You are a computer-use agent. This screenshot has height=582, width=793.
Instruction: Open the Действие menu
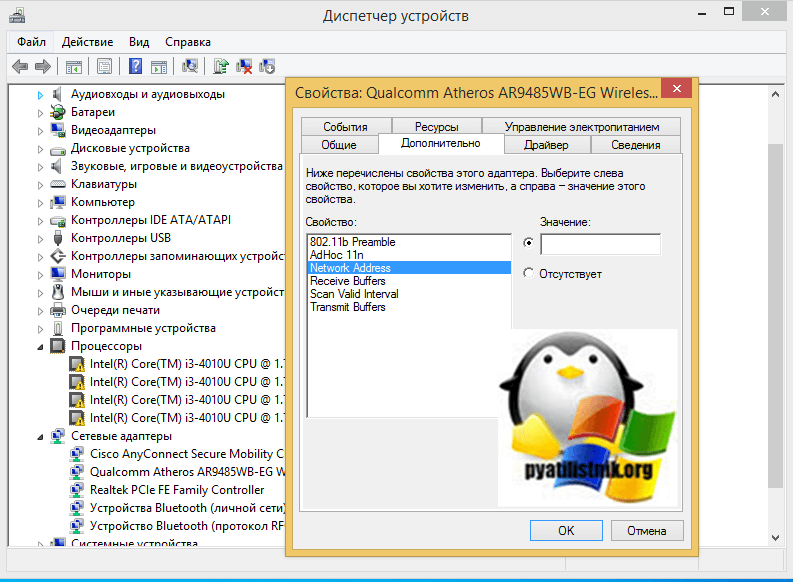(87, 42)
